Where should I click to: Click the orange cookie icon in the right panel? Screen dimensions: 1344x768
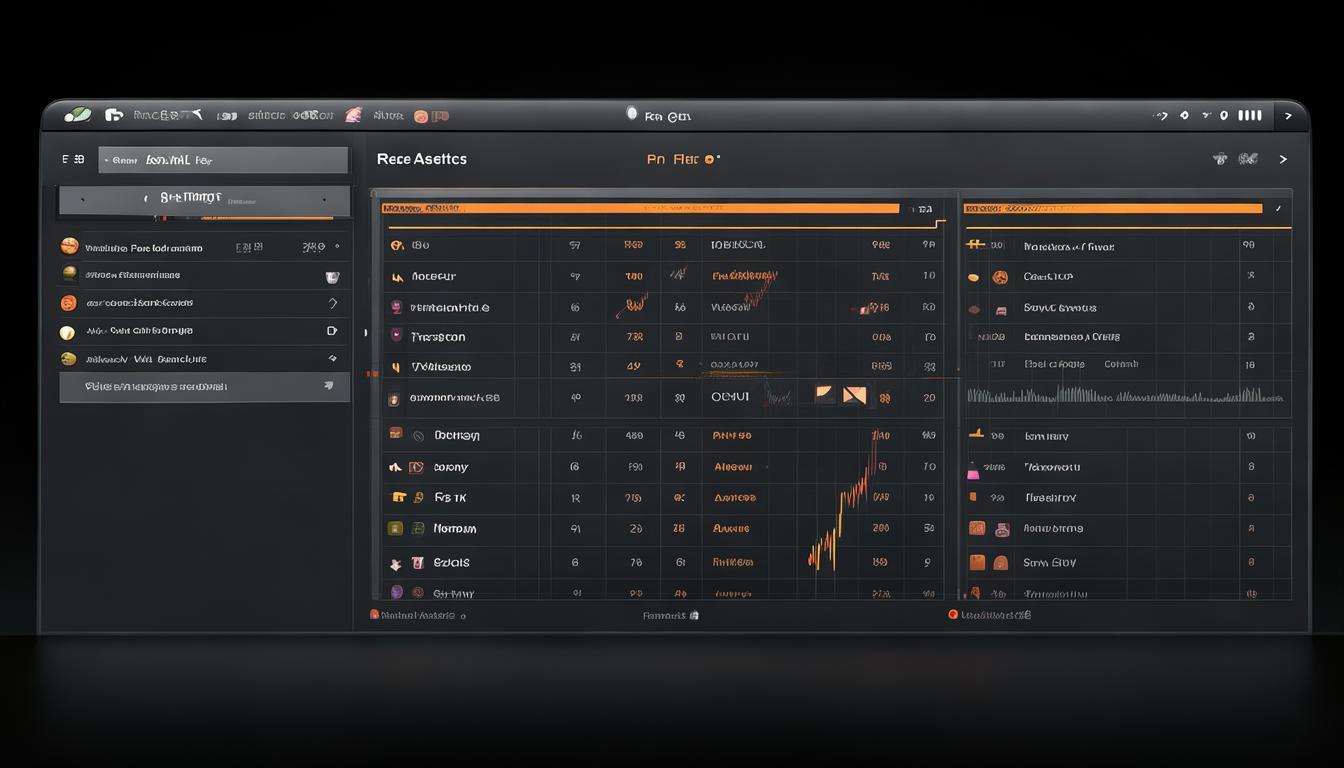coord(999,277)
